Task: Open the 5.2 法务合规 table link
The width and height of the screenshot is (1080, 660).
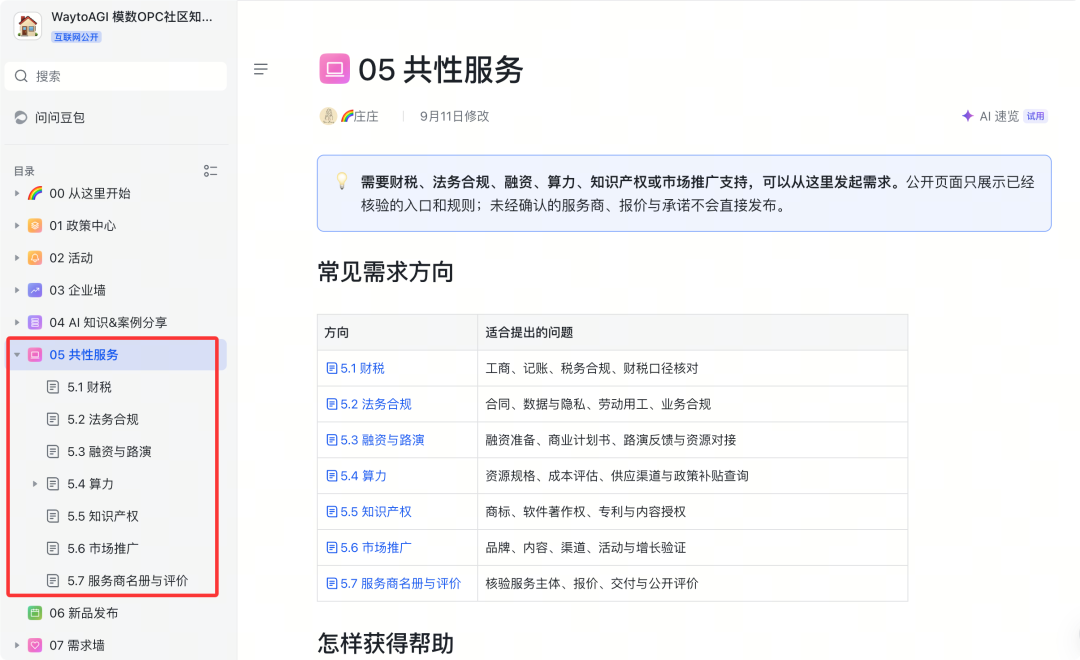Action: pyautogui.click(x=368, y=404)
